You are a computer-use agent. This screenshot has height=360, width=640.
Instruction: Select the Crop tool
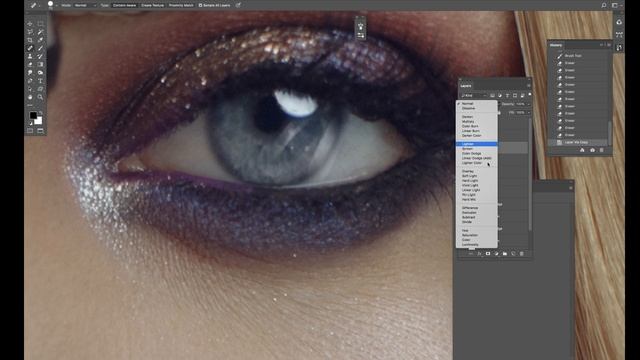30,40
